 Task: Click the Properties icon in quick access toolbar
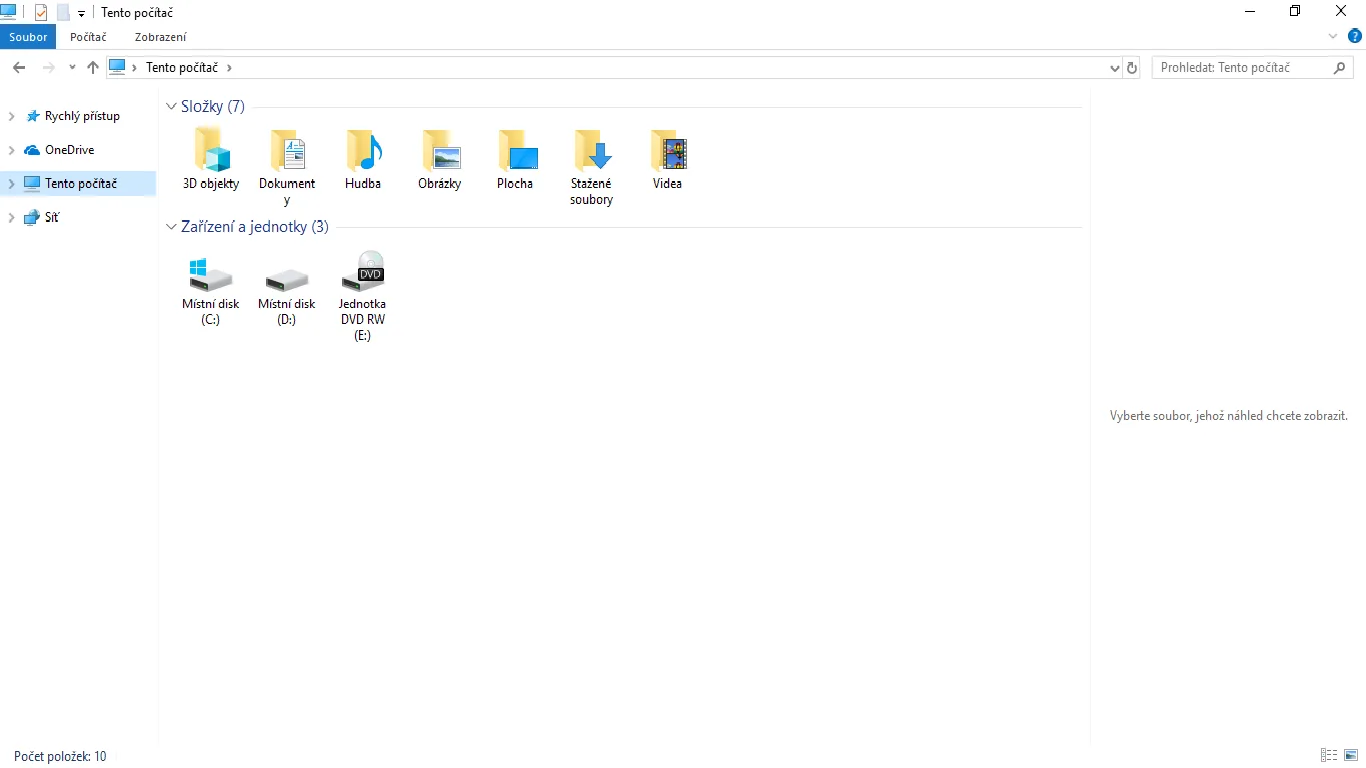coord(41,12)
